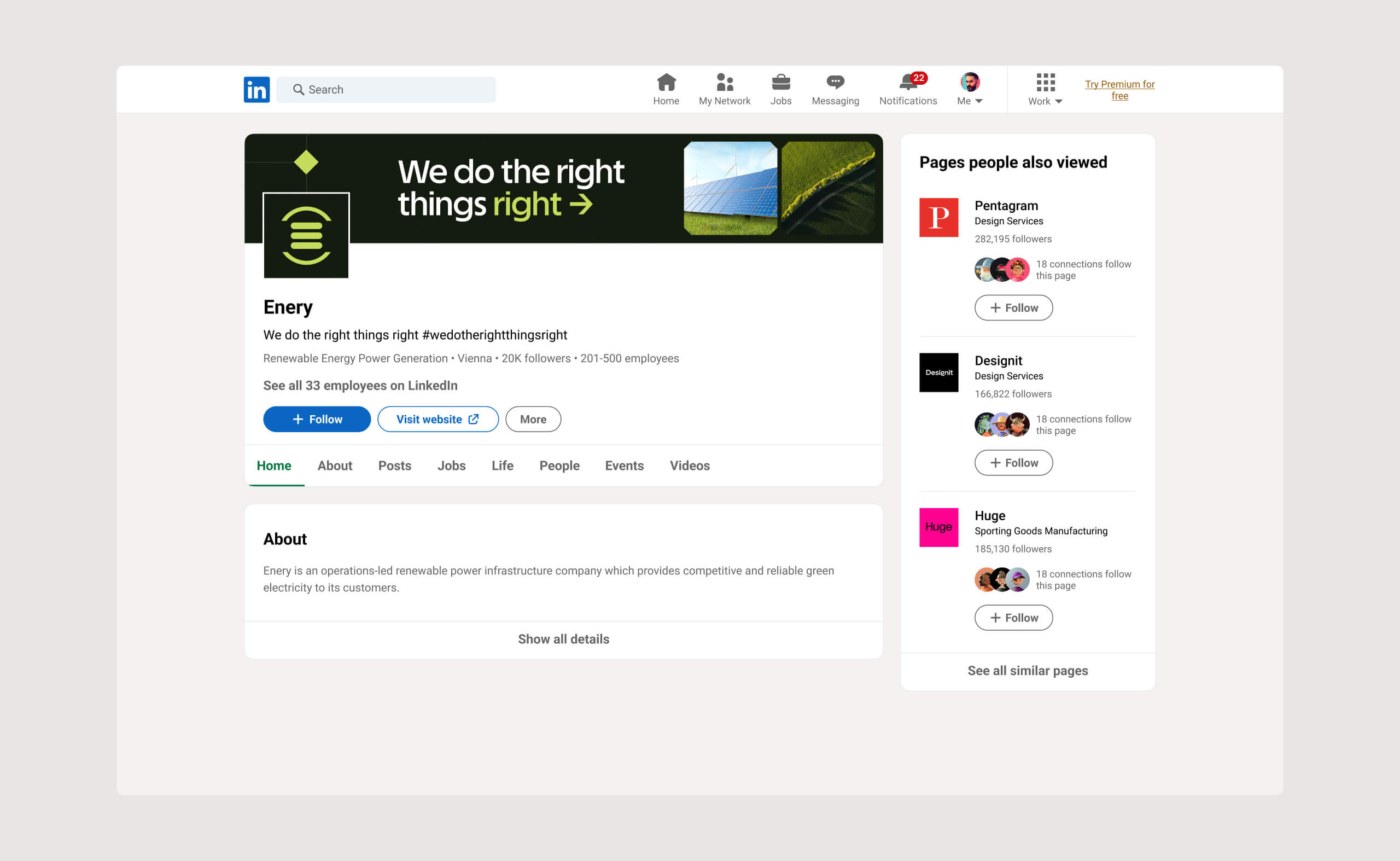Open the Jobs tab of Enery page
The image size is (1400, 861).
452,466
